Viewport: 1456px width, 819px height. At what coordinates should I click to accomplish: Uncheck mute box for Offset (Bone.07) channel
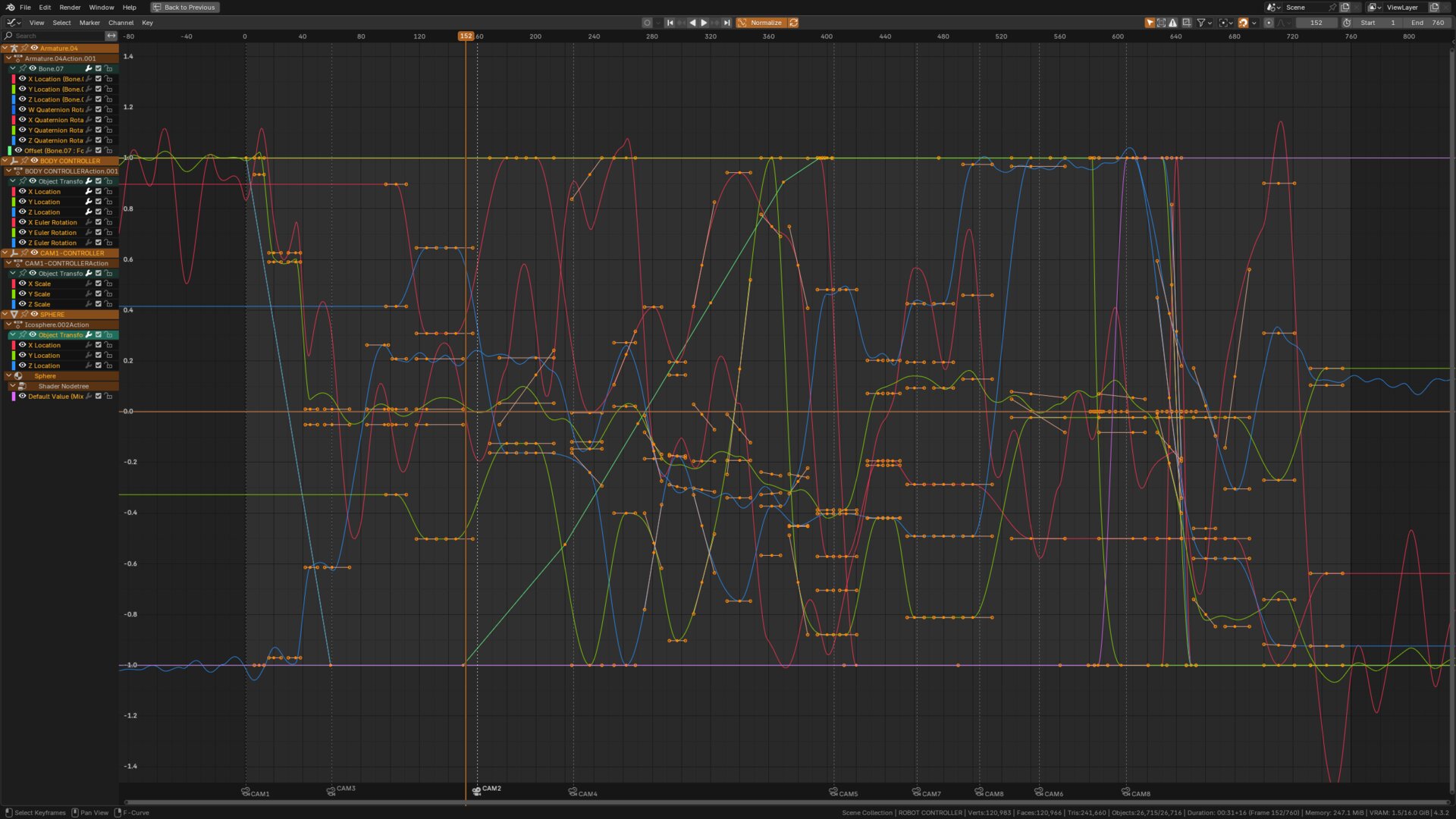pyautogui.click(x=98, y=150)
